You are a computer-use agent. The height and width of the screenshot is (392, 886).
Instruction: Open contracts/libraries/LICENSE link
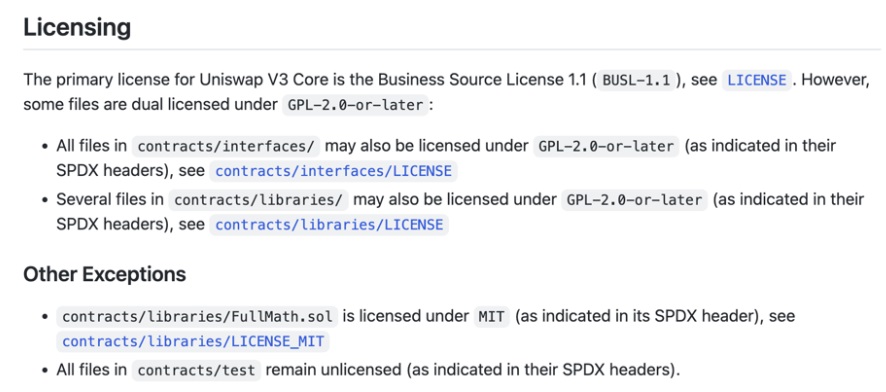tap(329, 225)
